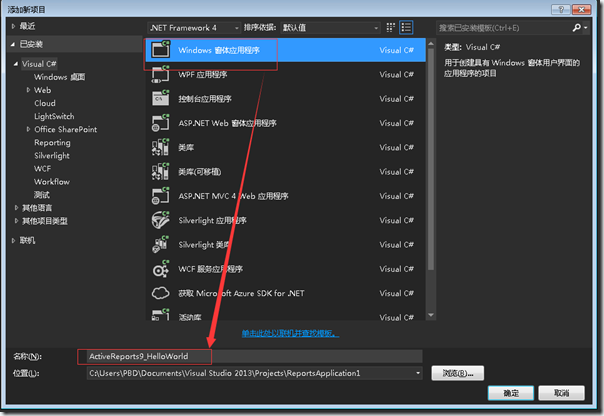604x416 pixels.
Task: Open the .NET Framework 4 dropdown
Action: click(194, 28)
